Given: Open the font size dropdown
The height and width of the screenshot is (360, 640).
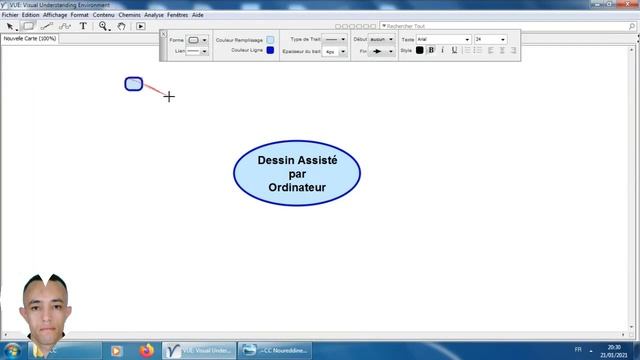Looking at the screenshot, I should pyautogui.click(x=490, y=40).
